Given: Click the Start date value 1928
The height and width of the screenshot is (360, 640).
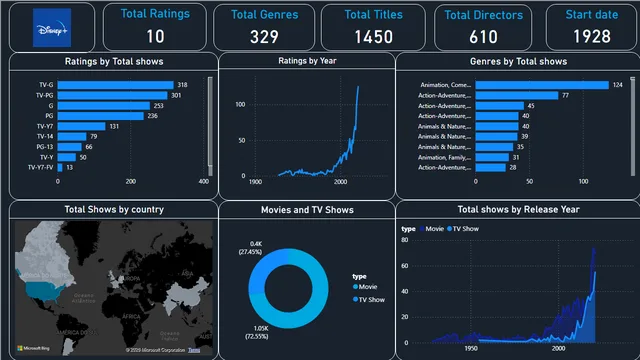Looking at the screenshot, I should click(592, 37).
